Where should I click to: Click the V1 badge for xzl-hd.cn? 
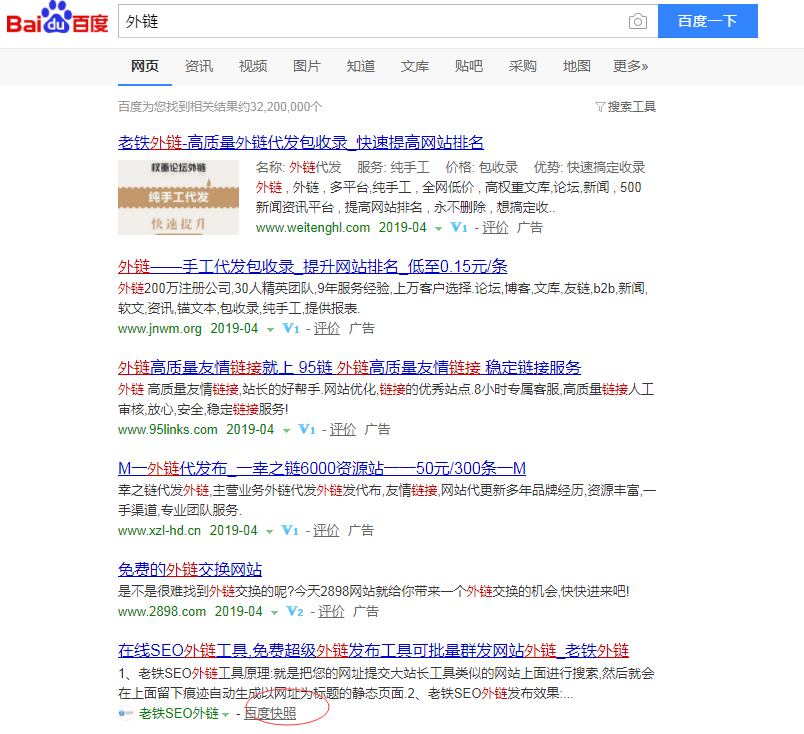point(290,530)
